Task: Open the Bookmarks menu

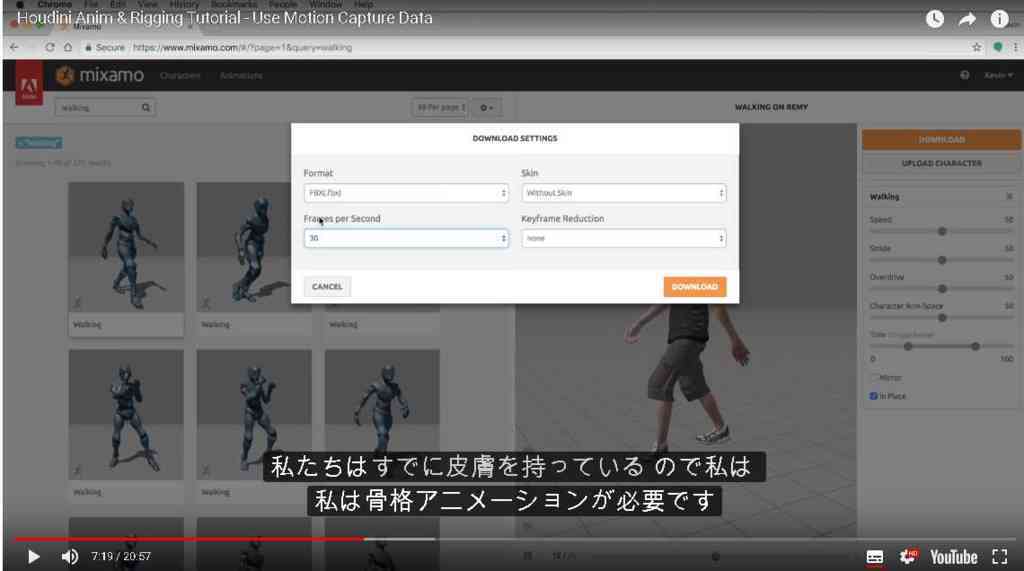Action: tap(234, 4)
